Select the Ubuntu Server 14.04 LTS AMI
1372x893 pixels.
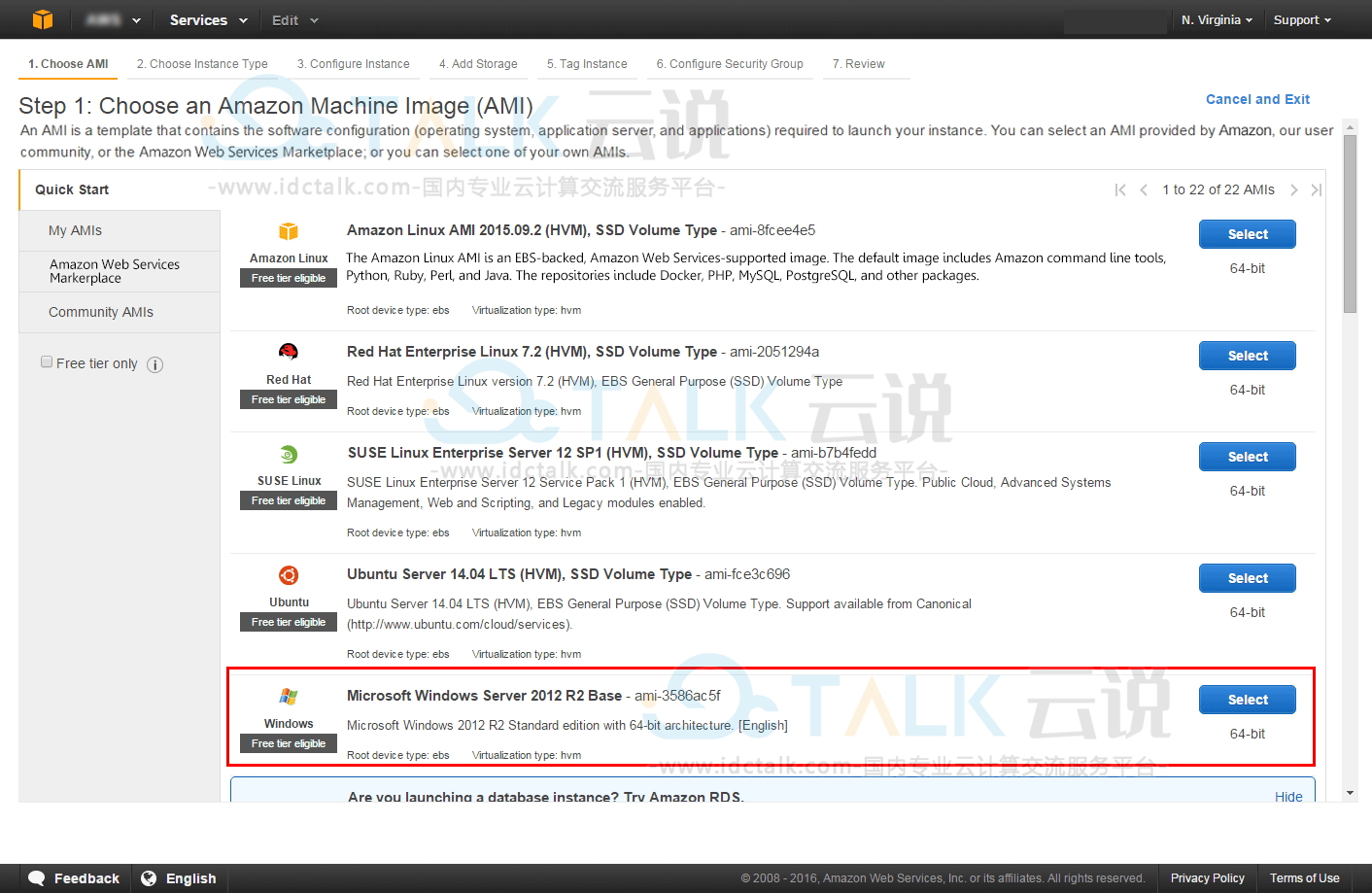tap(1248, 578)
